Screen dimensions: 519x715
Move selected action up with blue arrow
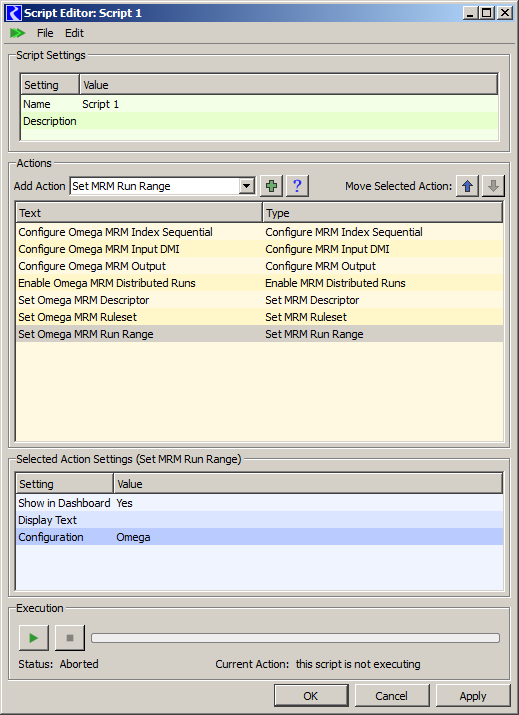tap(467, 186)
